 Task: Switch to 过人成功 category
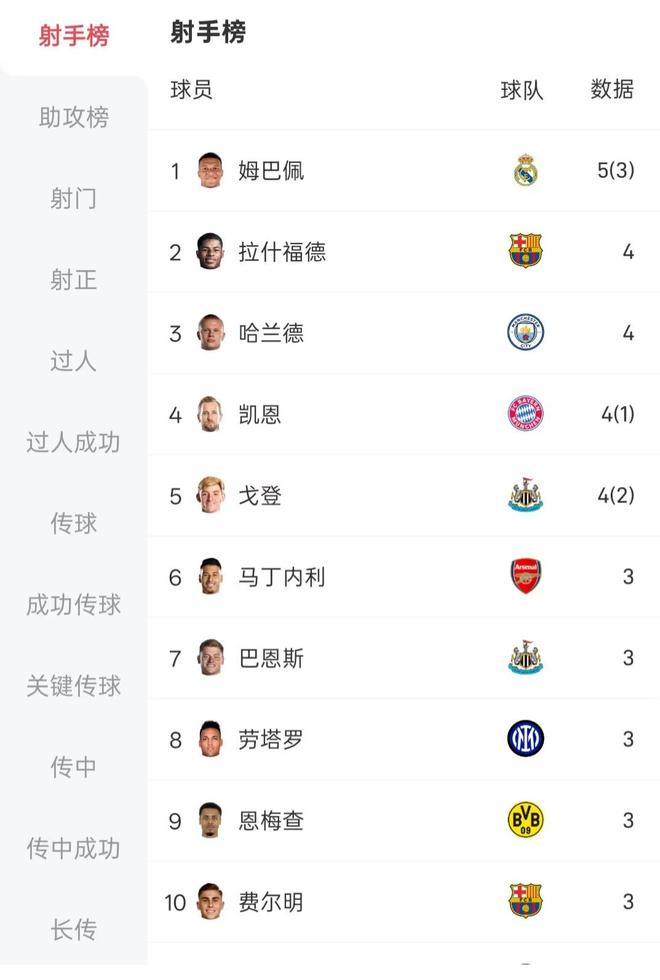tap(74, 442)
